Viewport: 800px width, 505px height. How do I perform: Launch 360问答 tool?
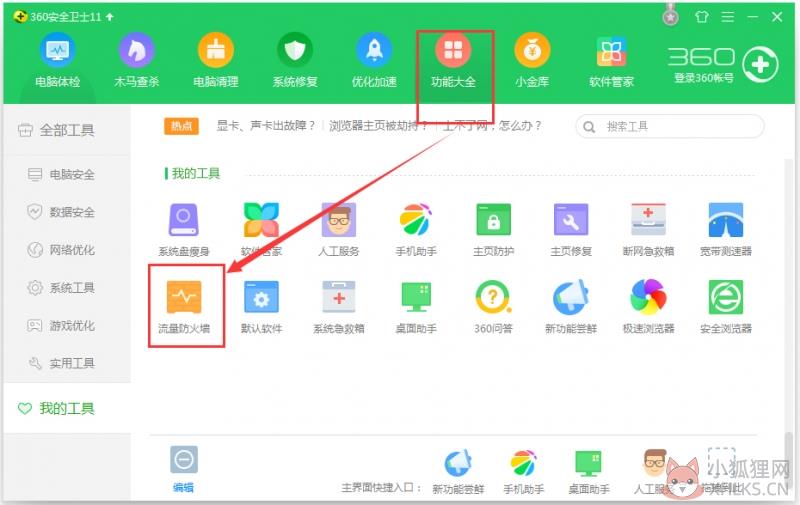pos(493,307)
